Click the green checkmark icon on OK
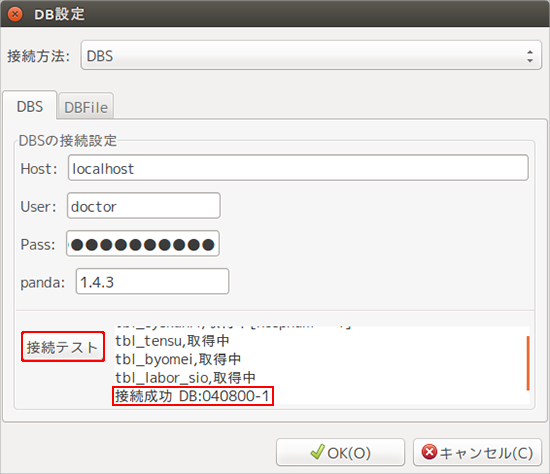Viewport: 550px width, 474px height. (x=317, y=452)
